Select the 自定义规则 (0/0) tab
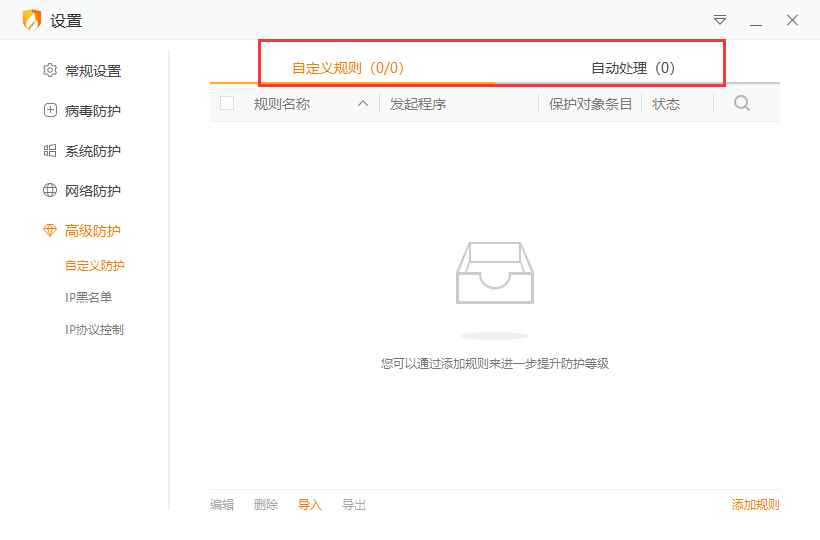This screenshot has height=540, width=820. click(x=348, y=68)
